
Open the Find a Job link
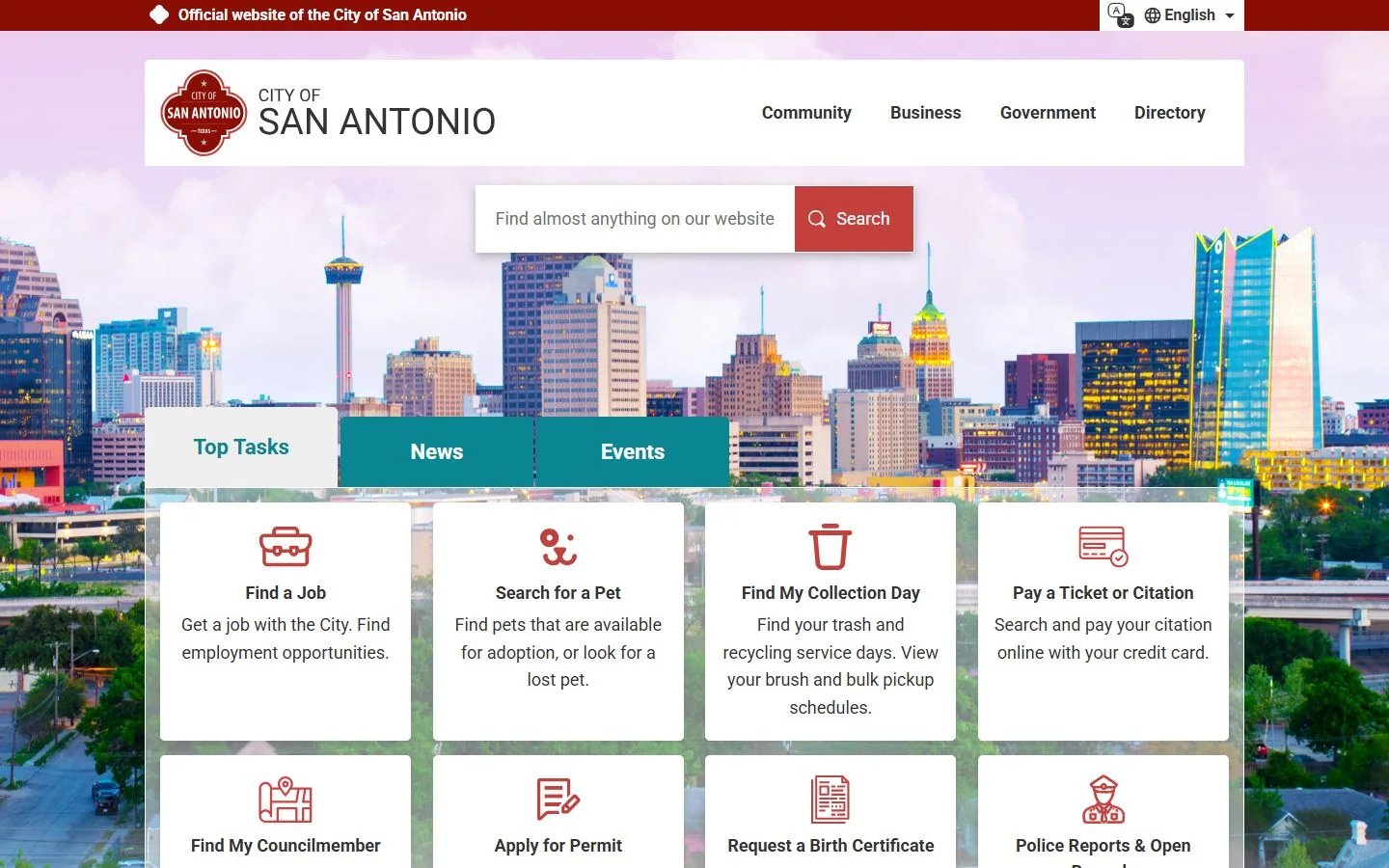(286, 593)
